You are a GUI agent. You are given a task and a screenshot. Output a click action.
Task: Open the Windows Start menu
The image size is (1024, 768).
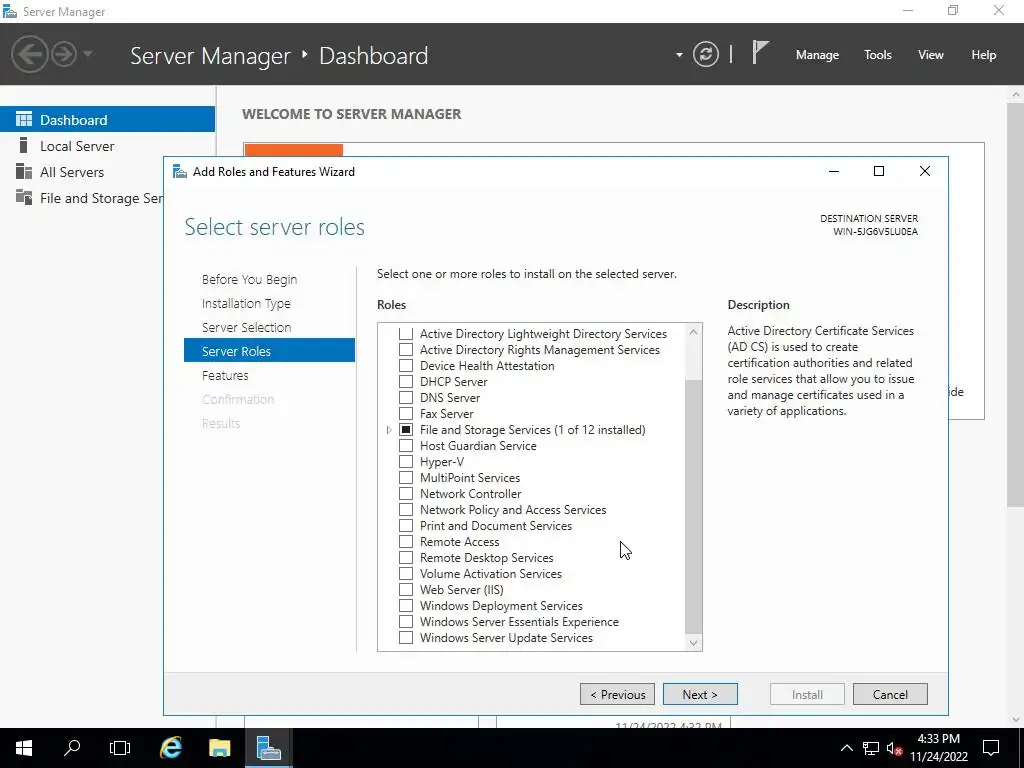pyautogui.click(x=24, y=748)
